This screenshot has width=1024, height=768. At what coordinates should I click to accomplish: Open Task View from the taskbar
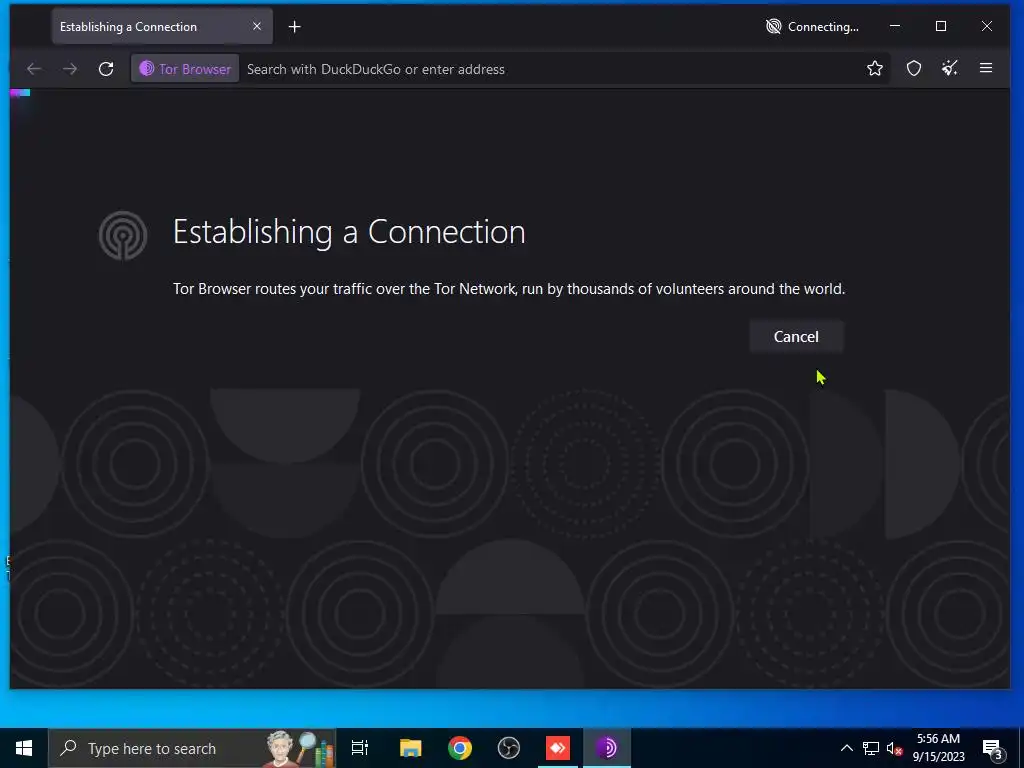360,748
